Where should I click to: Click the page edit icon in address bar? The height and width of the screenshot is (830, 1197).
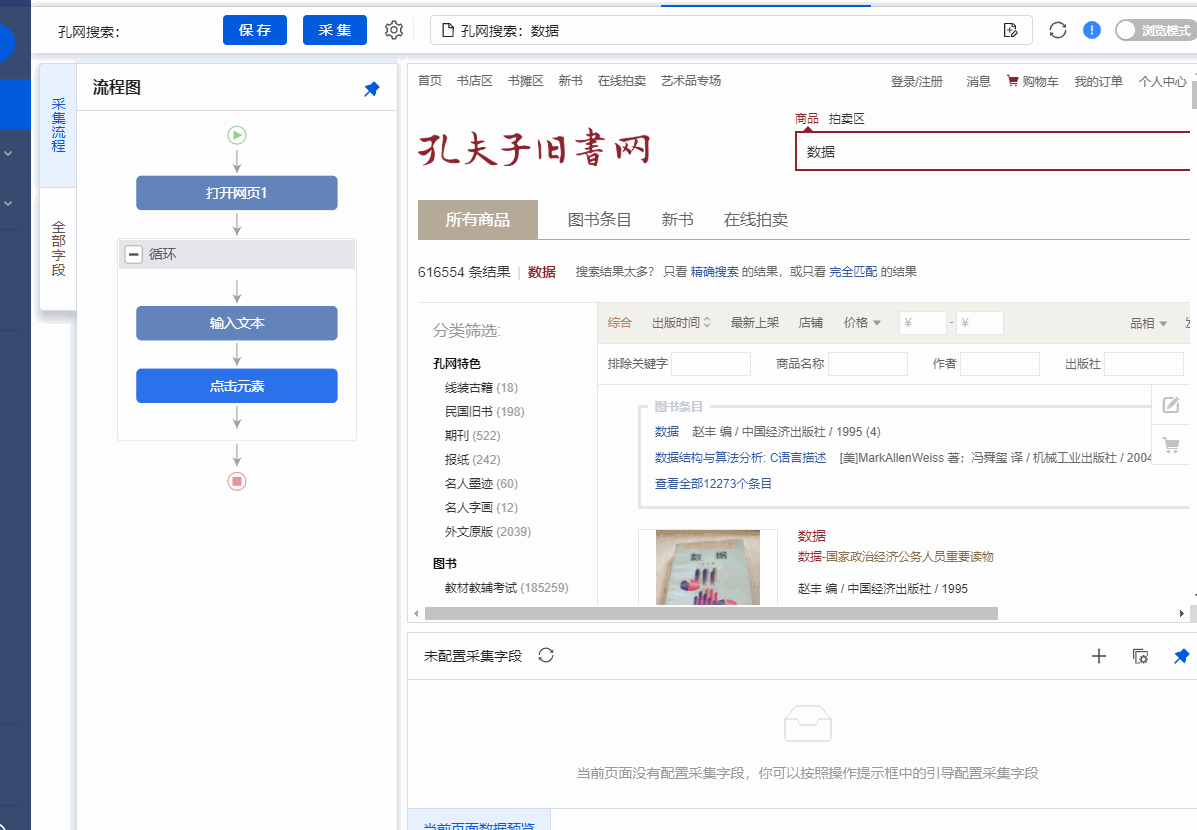point(1011,31)
